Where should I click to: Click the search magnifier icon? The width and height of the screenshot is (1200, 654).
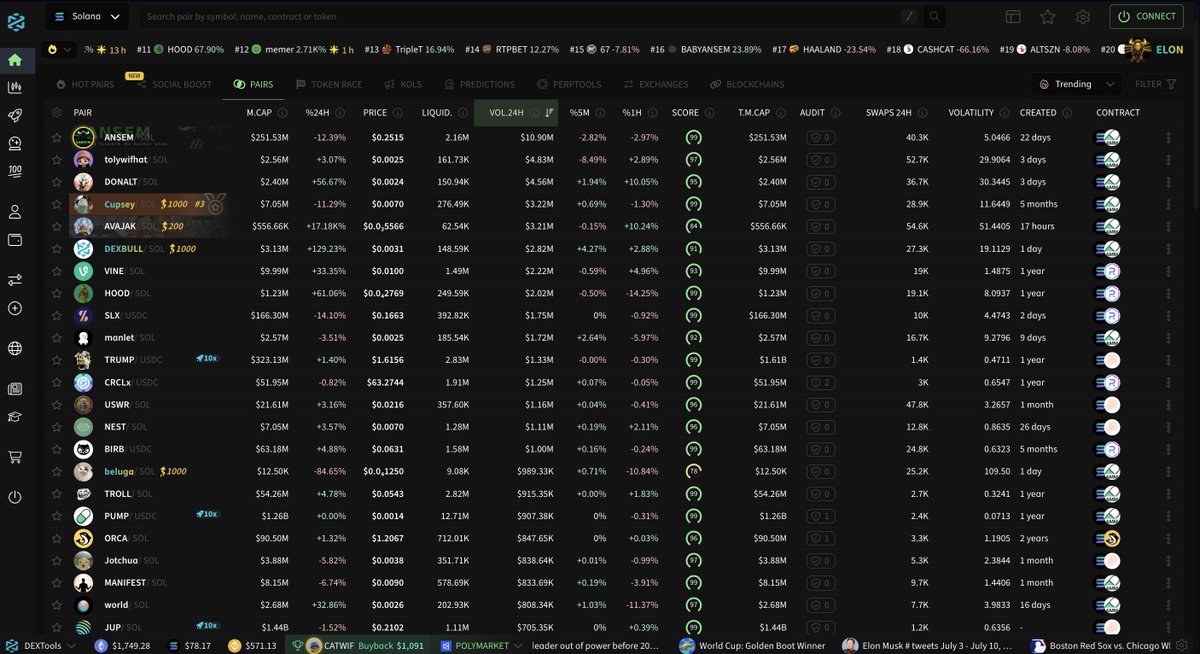pyautogui.click(x=934, y=17)
